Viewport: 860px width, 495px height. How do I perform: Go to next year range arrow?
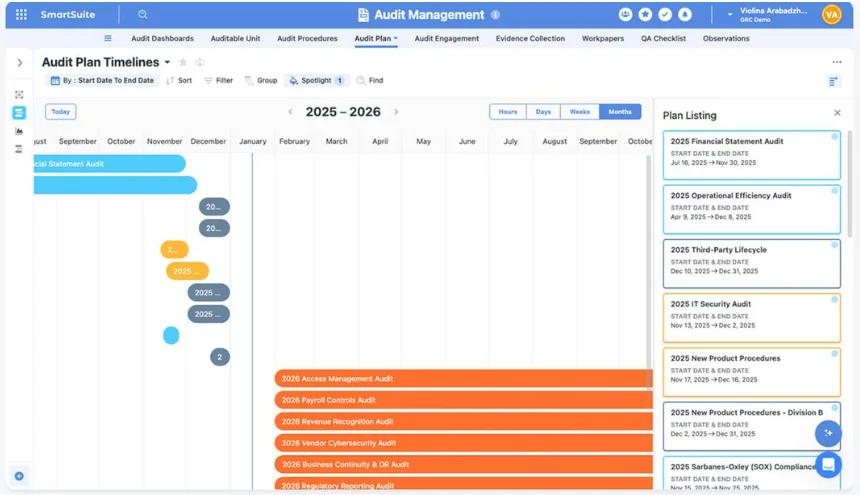point(396,112)
